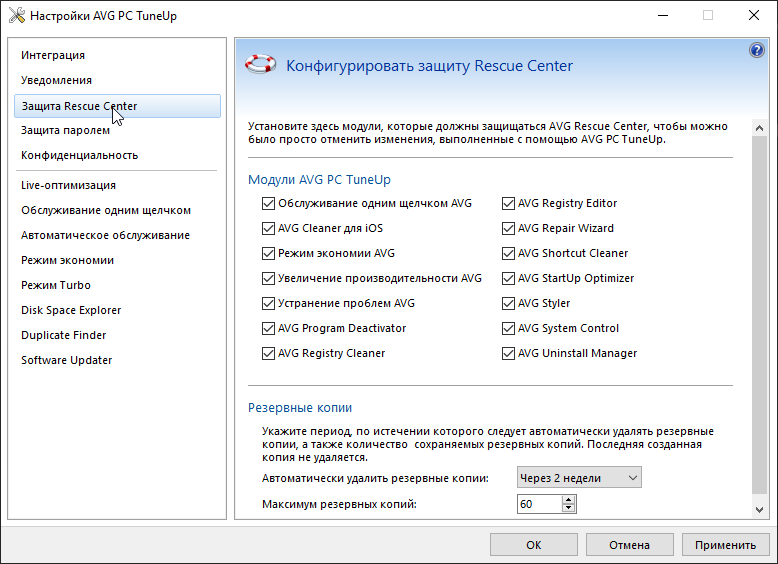The image size is (778, 564).
Task: Click the Применить button
Action: pos(726,545)
